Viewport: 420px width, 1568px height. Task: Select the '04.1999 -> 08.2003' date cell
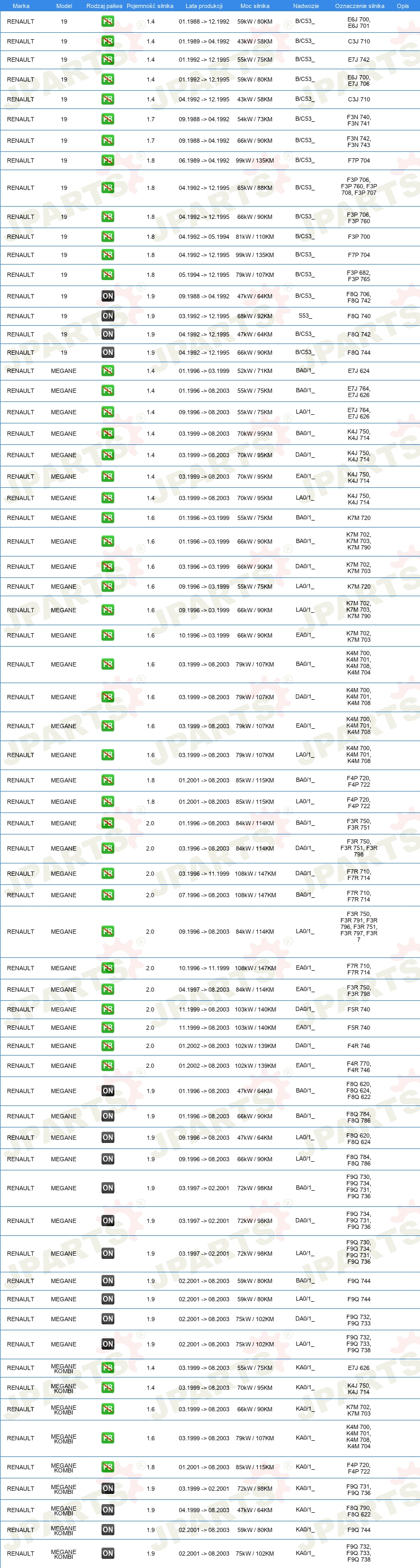[204, 1510]
